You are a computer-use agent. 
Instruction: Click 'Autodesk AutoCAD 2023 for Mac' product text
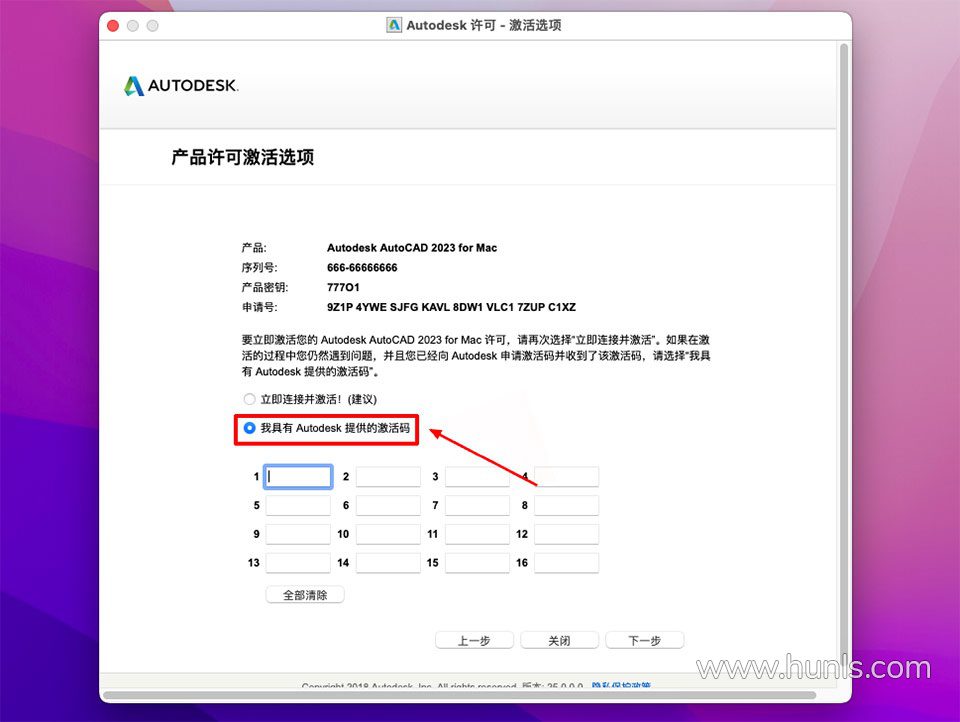click(x=411, y=248)
